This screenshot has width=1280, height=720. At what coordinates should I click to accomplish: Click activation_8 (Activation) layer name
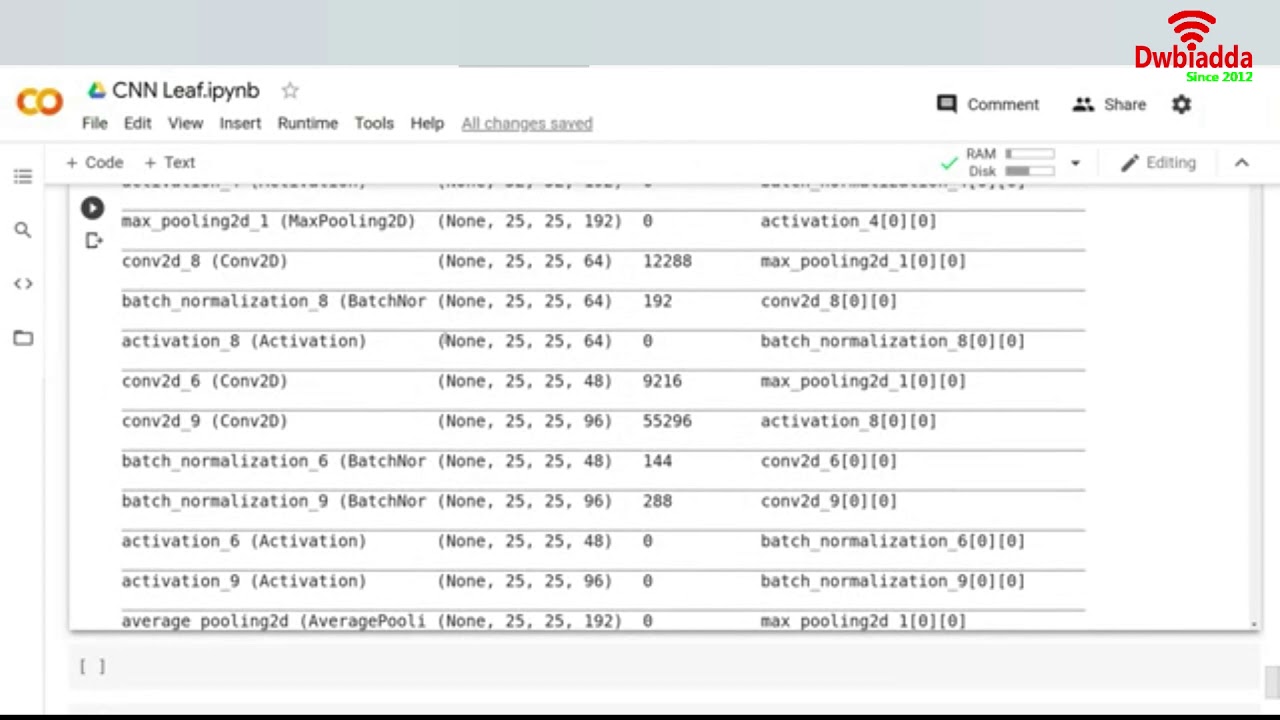point(244,341)
